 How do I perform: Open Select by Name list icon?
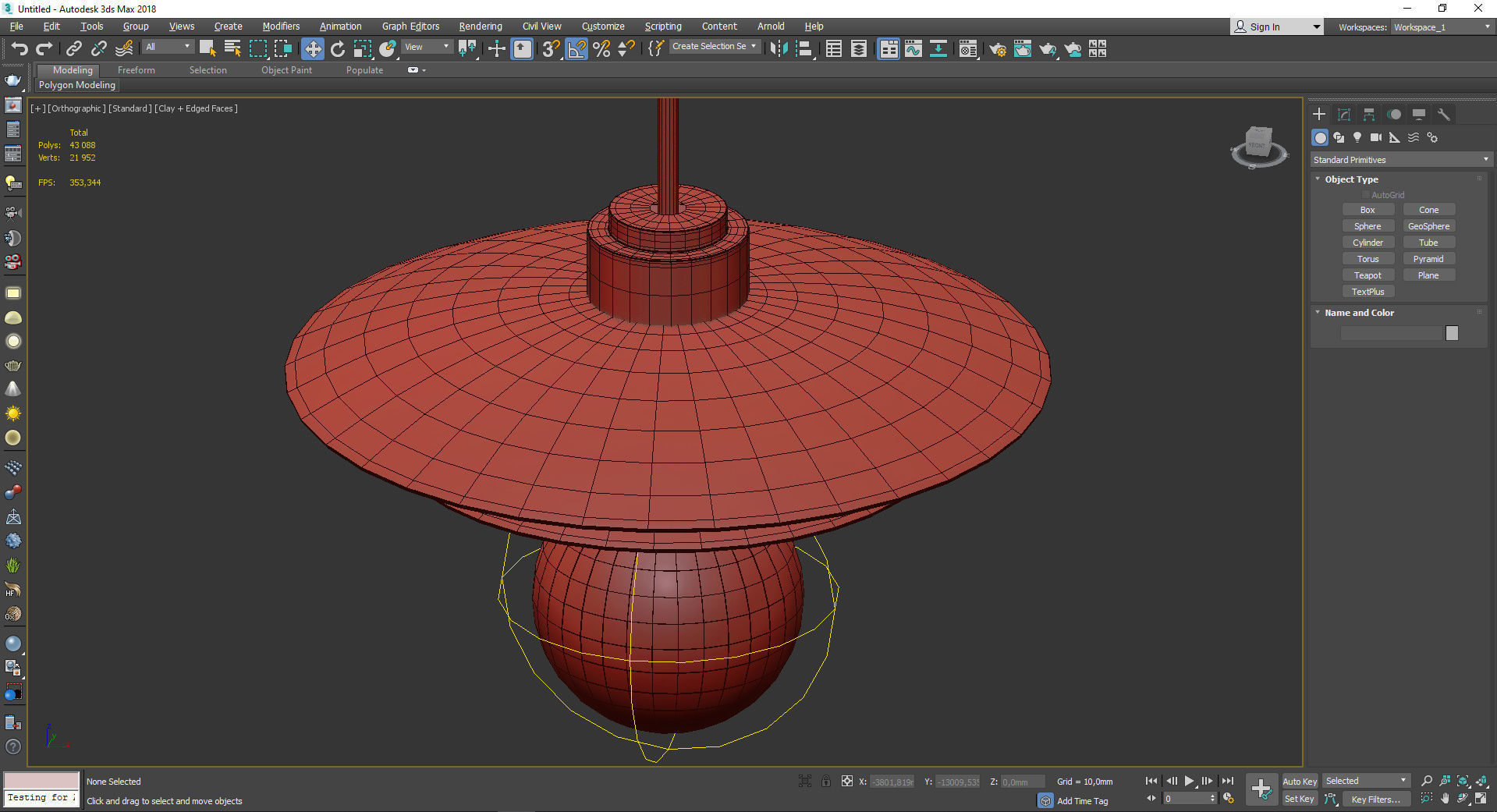[x=232, y=48]
